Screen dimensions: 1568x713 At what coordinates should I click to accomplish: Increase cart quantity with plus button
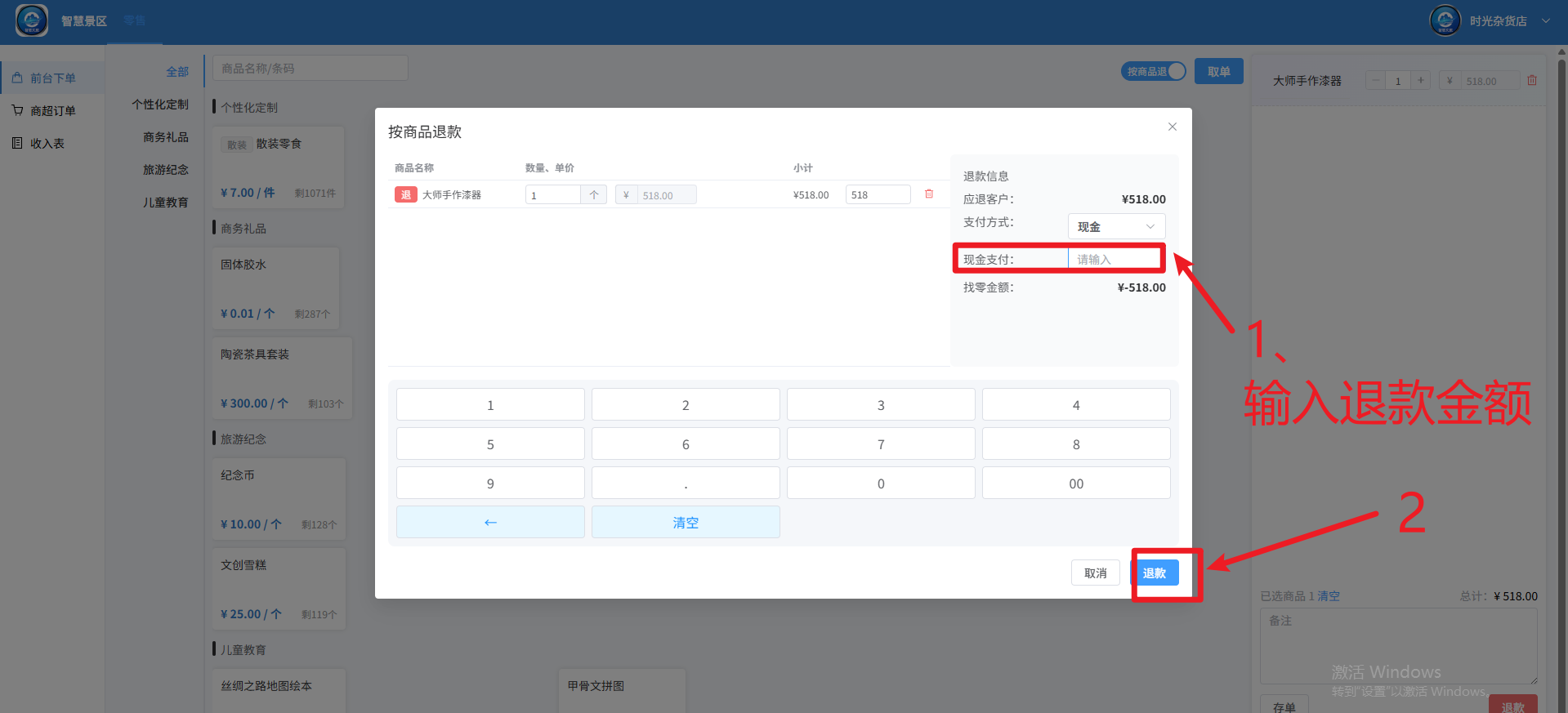pos(1421,80)
